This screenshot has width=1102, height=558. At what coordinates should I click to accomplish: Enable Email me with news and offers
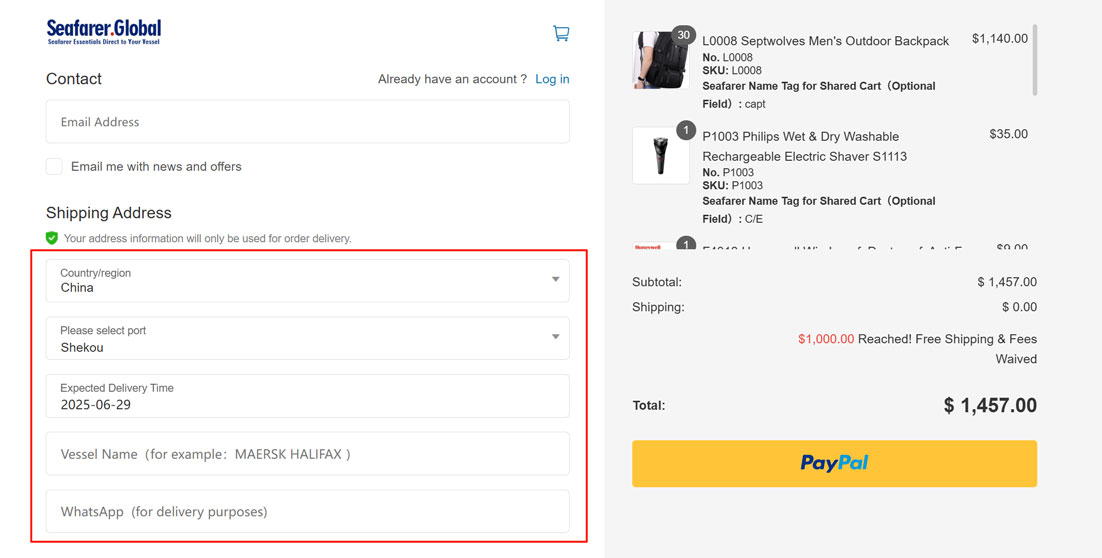pos(54,166)
